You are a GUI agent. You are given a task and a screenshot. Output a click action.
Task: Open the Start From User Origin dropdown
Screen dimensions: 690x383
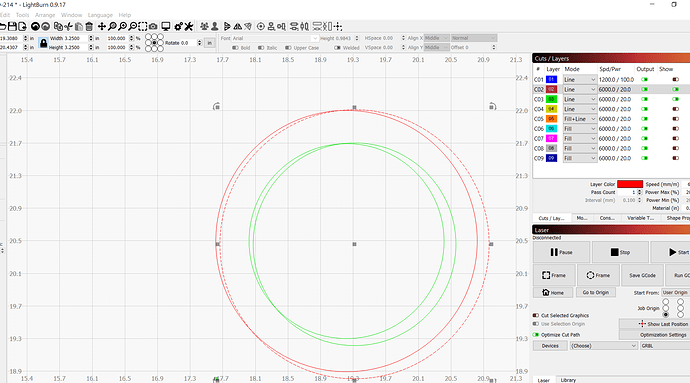point(676,292)
